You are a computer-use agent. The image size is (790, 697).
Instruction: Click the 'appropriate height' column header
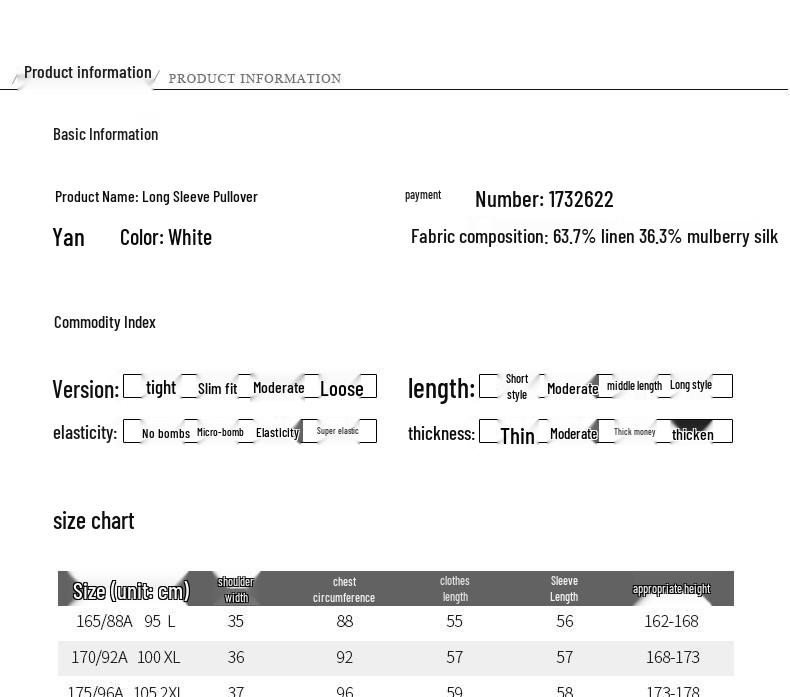(671, 589)
